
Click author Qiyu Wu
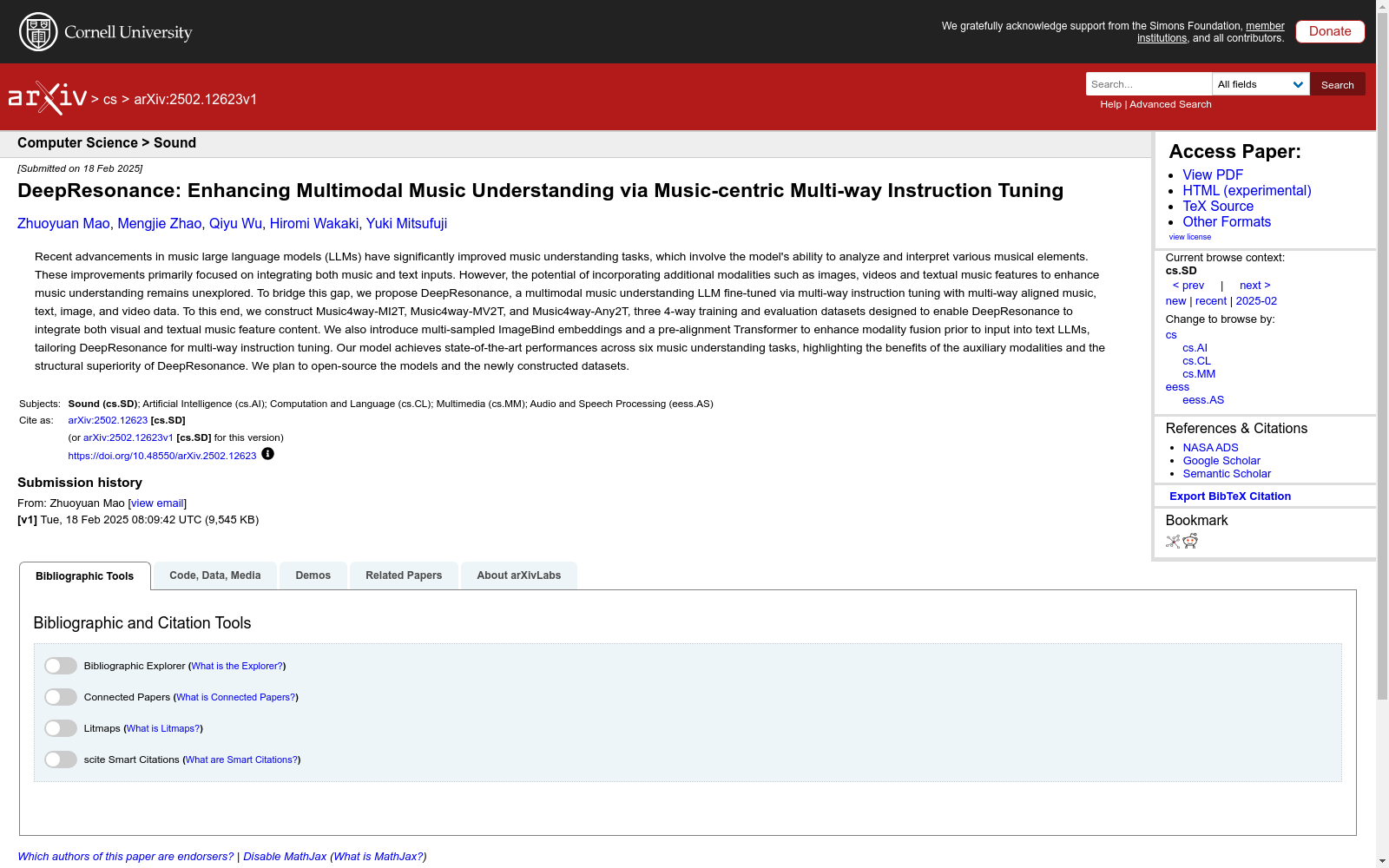tap(235, 224)
